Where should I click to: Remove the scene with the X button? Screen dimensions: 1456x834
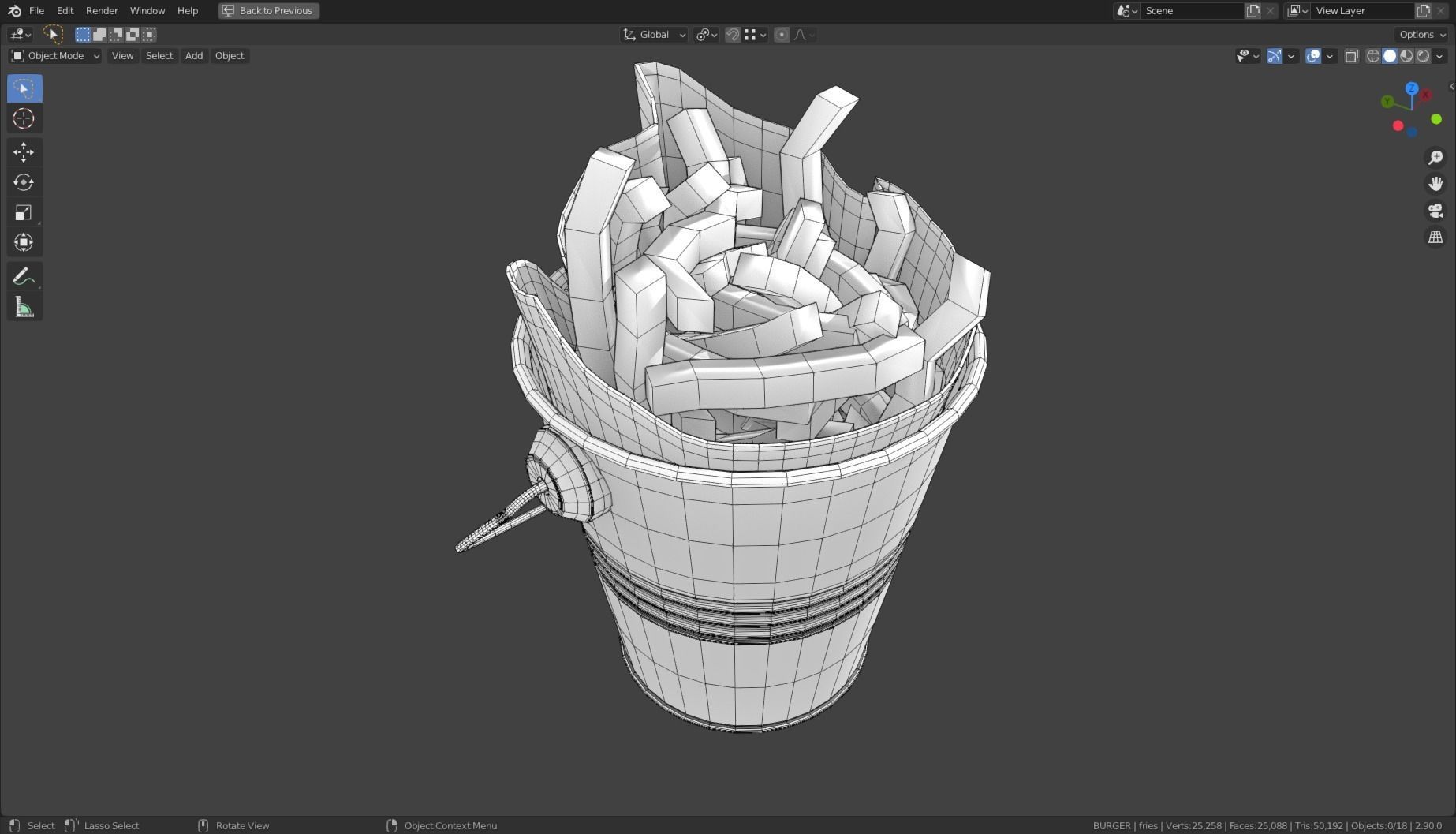pos(1270,10)
